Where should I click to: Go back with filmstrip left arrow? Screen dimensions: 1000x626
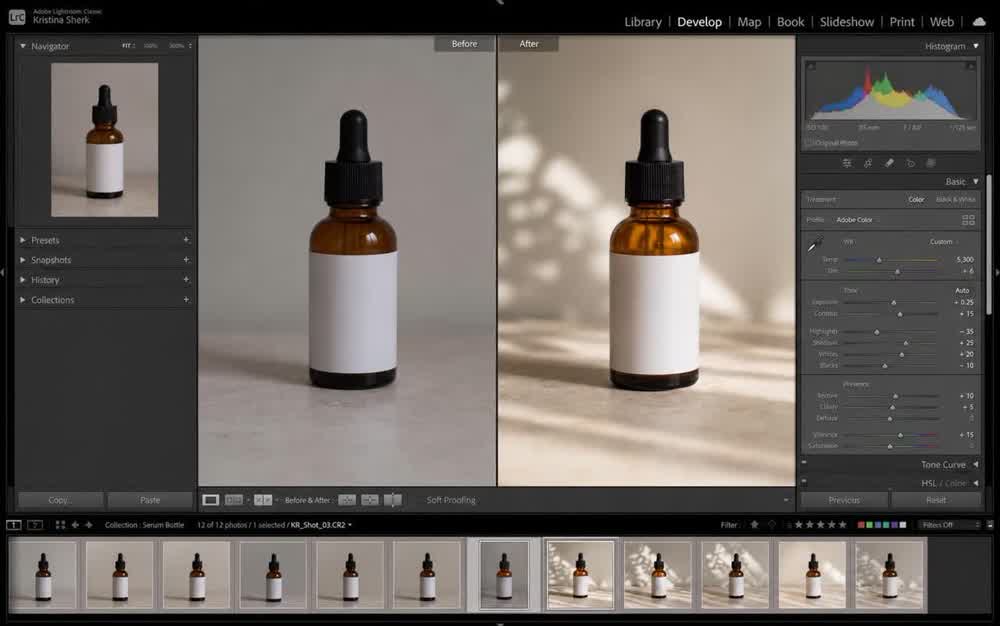pyautogui.click(x=75, y=525)
